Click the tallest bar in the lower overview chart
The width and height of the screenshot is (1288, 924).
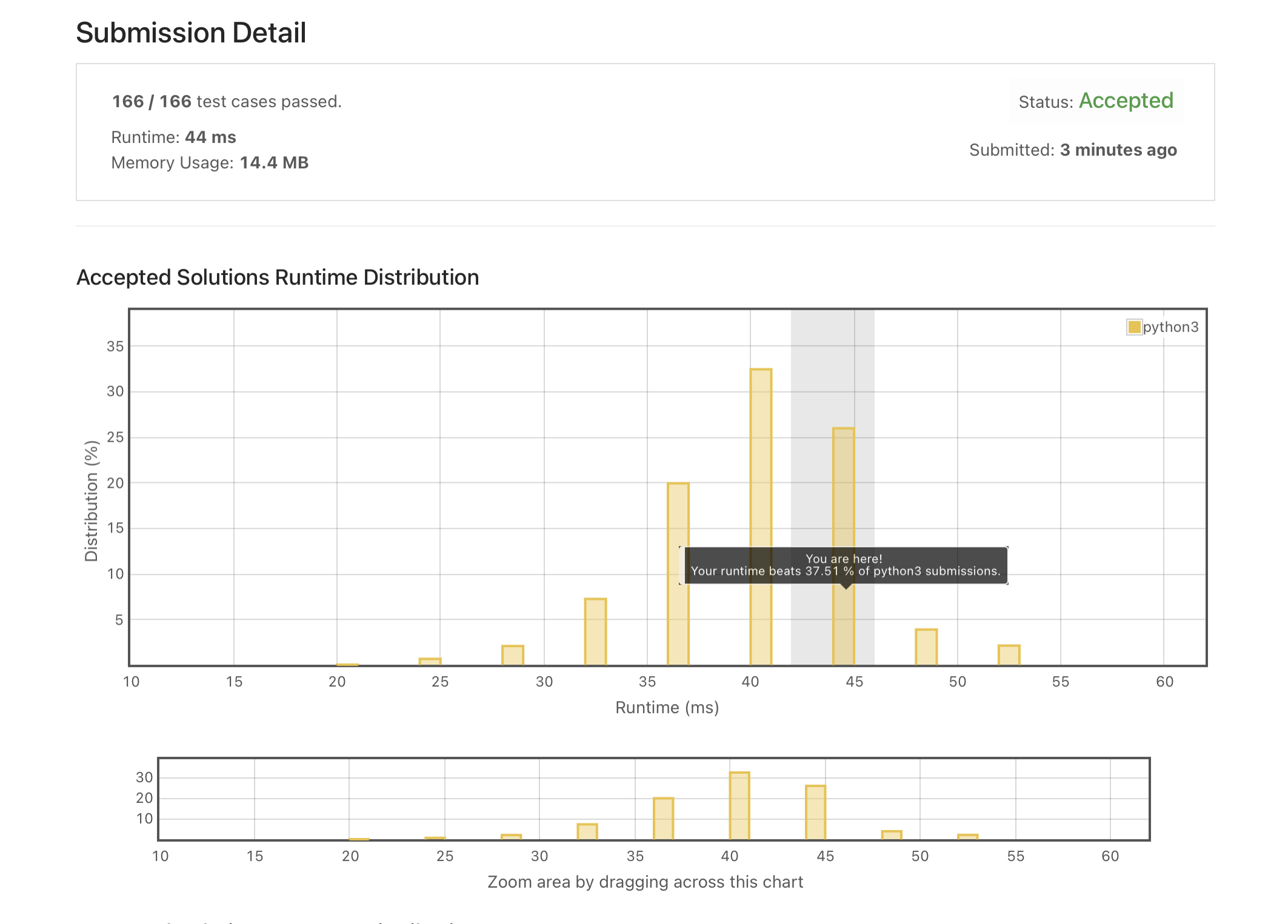click(x=739, y=806)
